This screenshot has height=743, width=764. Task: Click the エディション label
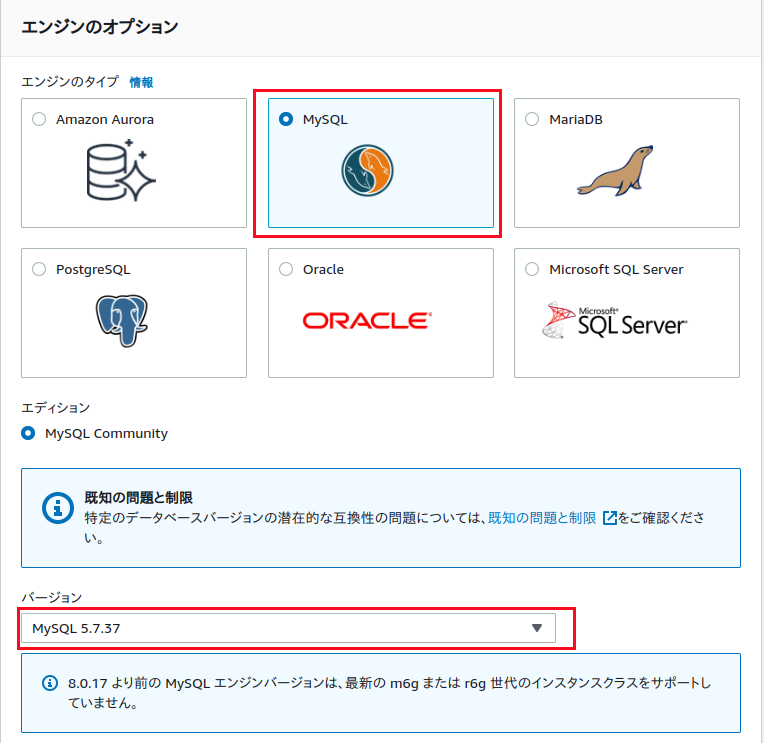point(56,408)
